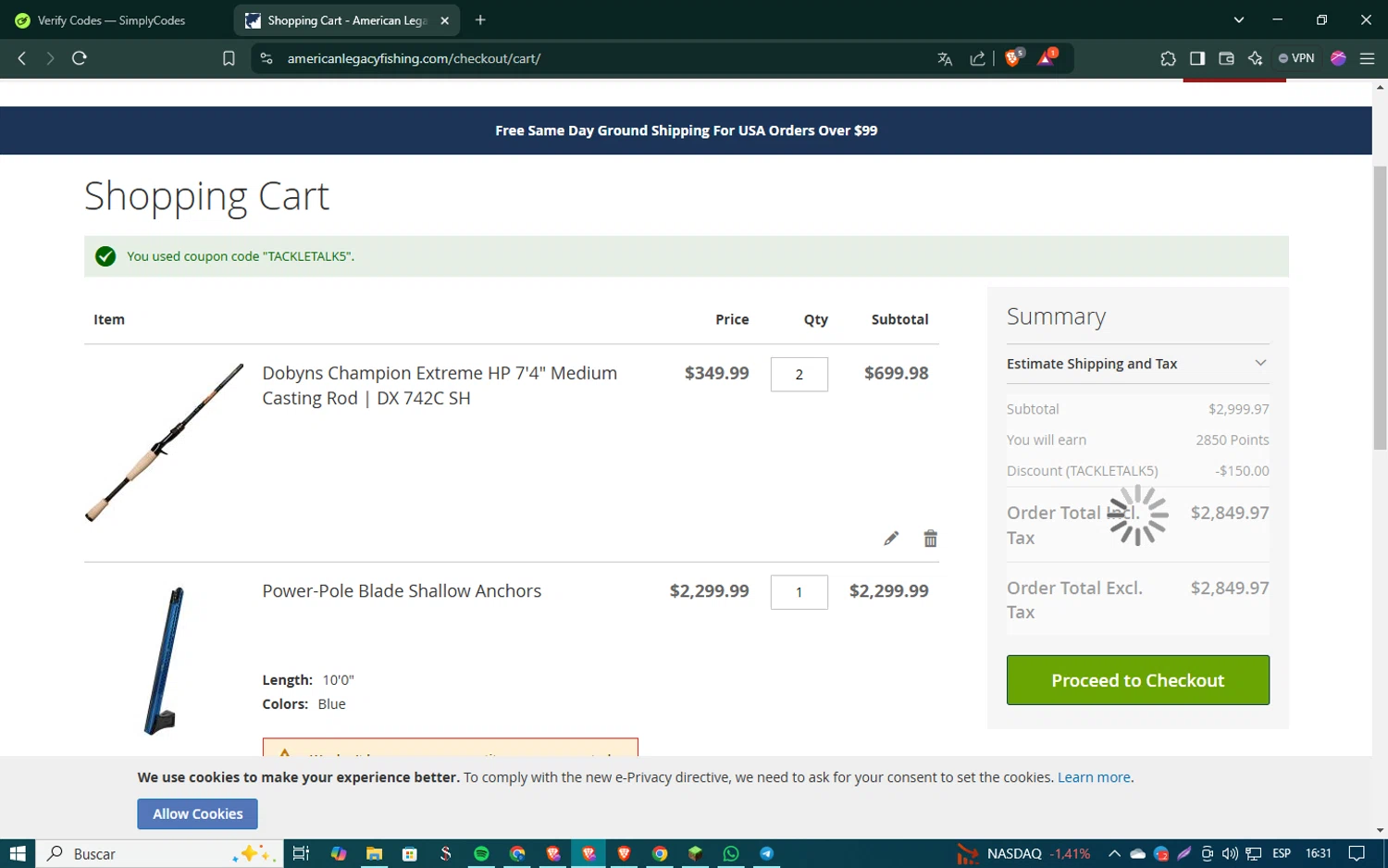Open the Brave Shields lion icon
This screenshot has width=1388, height=868.
[1013, 57]
